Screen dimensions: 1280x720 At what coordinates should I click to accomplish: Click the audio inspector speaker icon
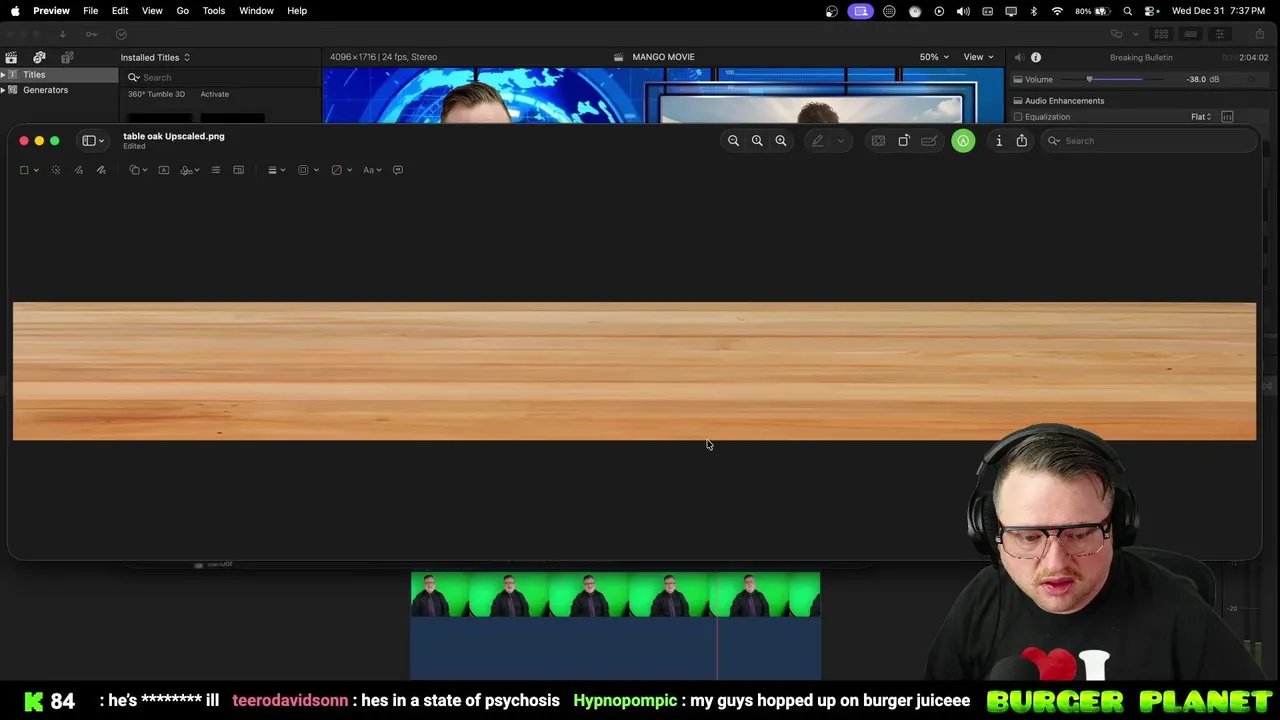tap(1019, 58)
